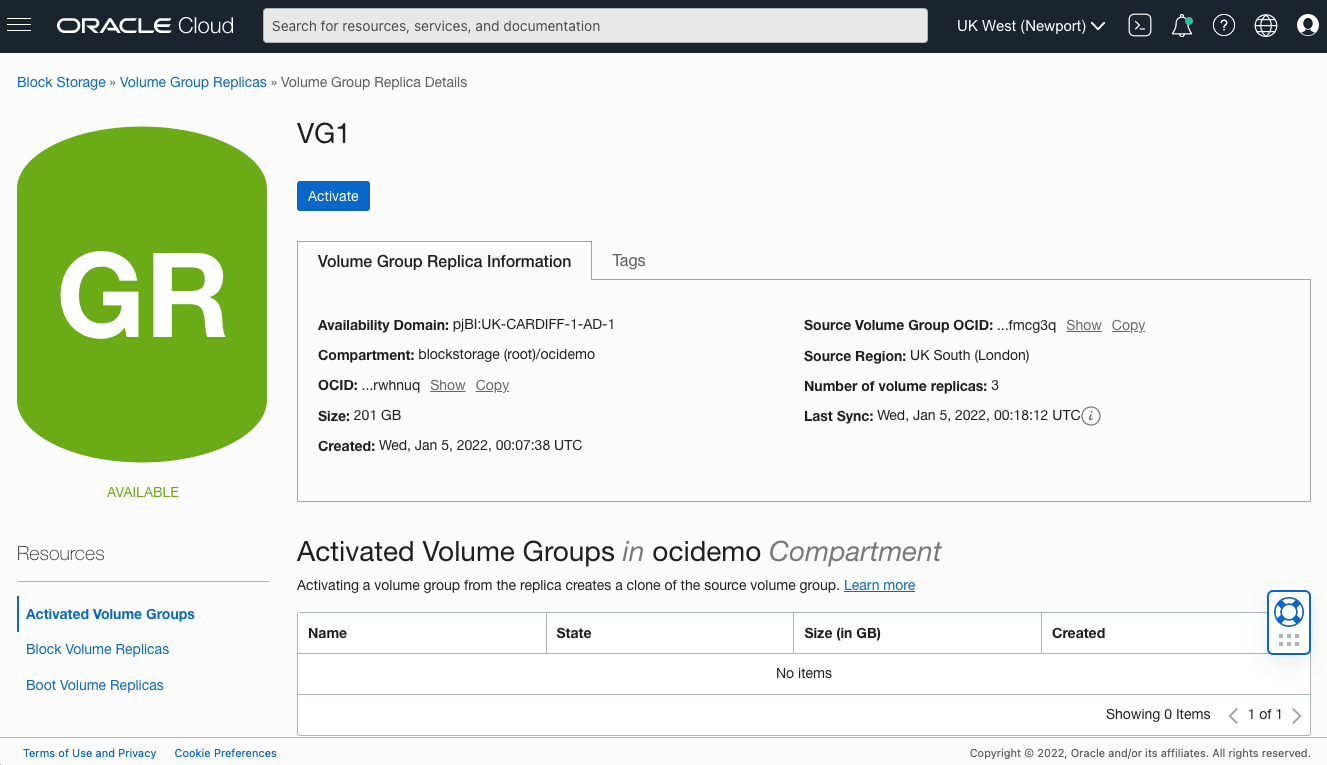The image size is (1327, 765).
Task: Click the resources search input field
Action: coord(594,25)
